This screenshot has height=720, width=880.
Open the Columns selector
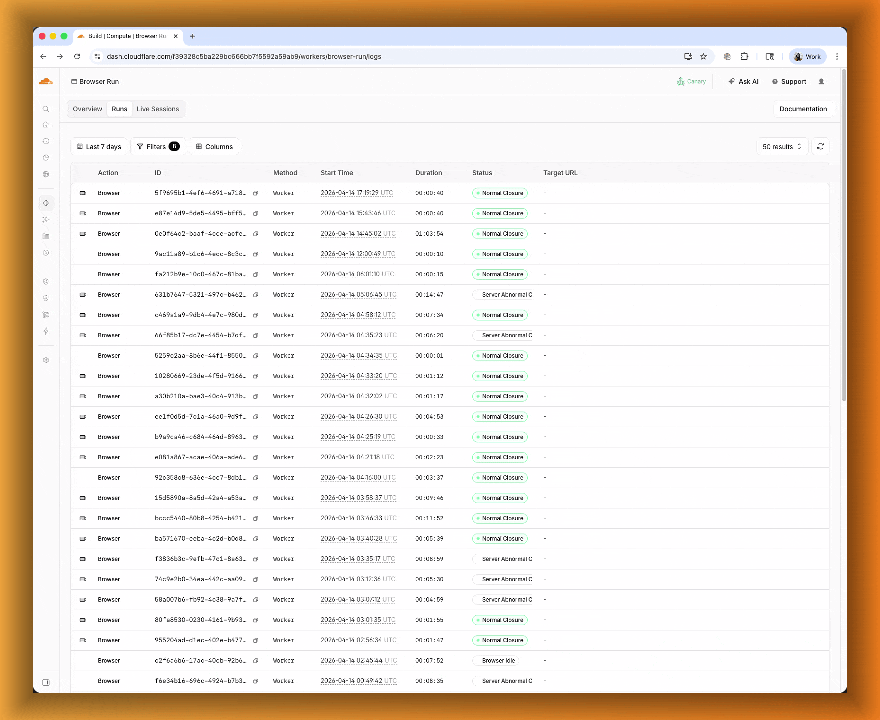214,146
